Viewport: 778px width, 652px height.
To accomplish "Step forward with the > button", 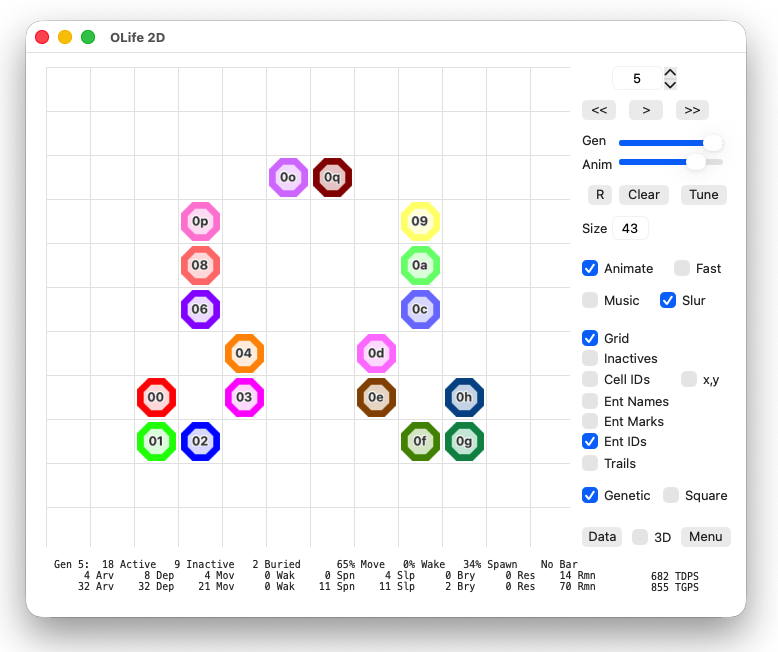I will pyautogui.click(x=646, y=110).
